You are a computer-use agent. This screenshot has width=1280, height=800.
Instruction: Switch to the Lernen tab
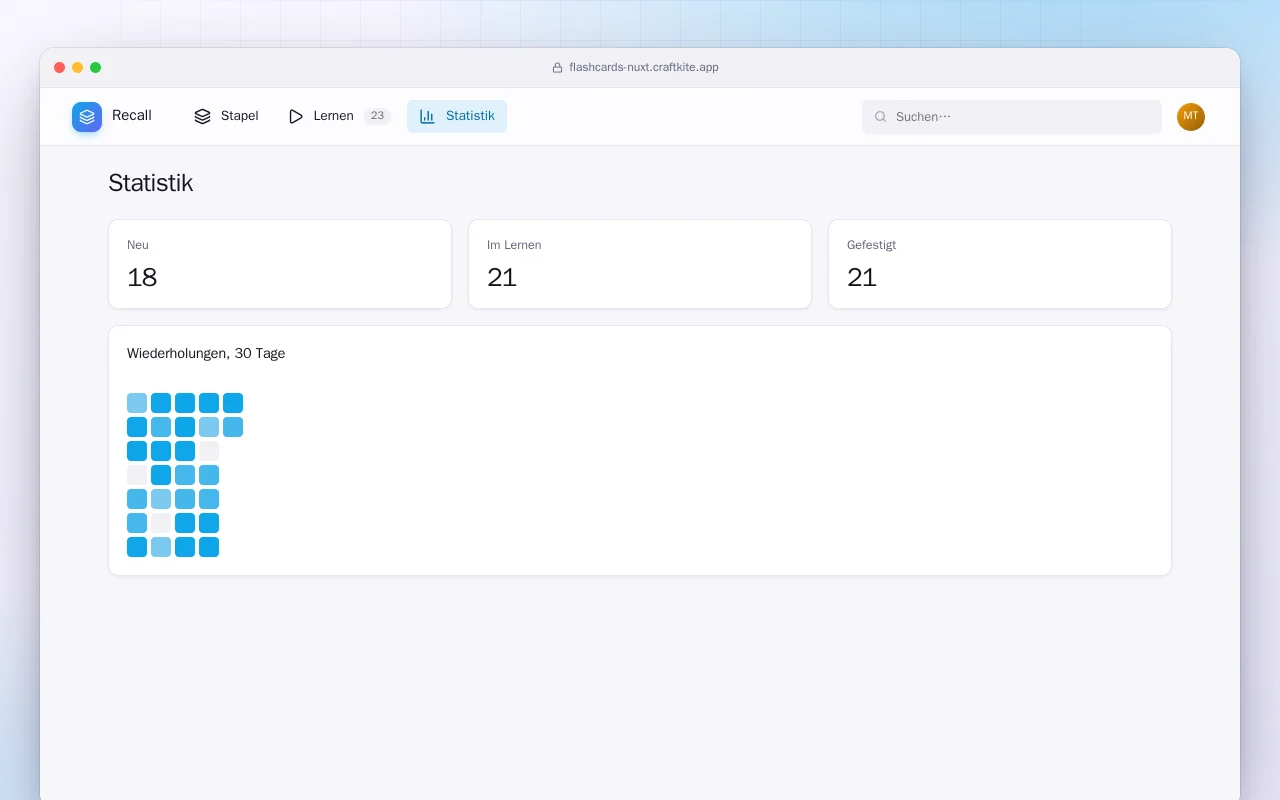pos(339,116)
